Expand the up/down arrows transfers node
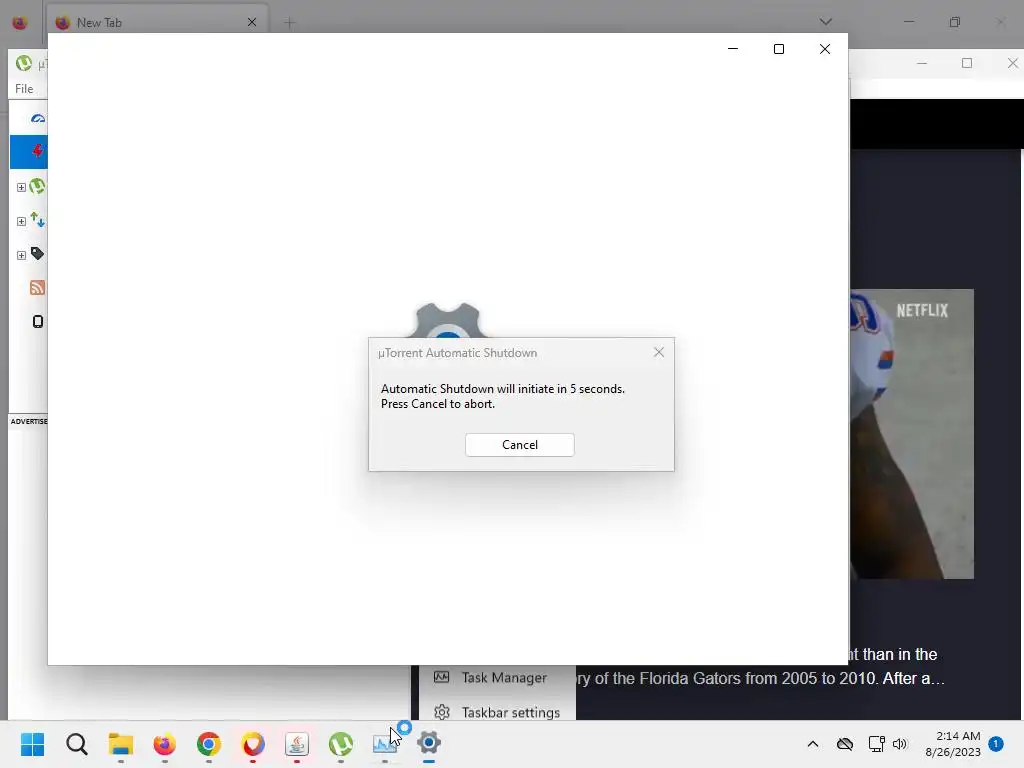Screen dimensions: 1024x768 coord(21,221)
